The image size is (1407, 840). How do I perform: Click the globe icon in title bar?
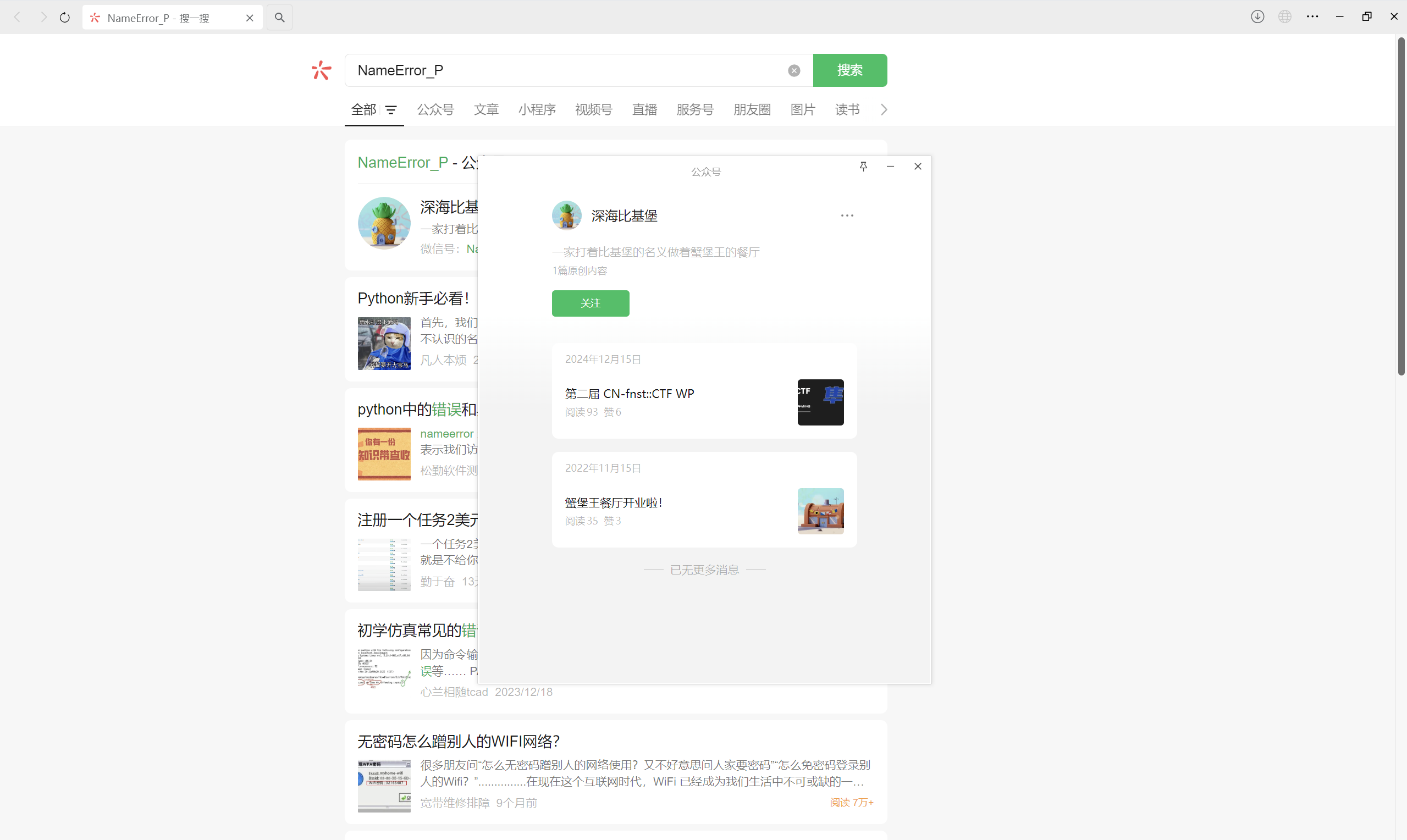tap(1285, 17)
